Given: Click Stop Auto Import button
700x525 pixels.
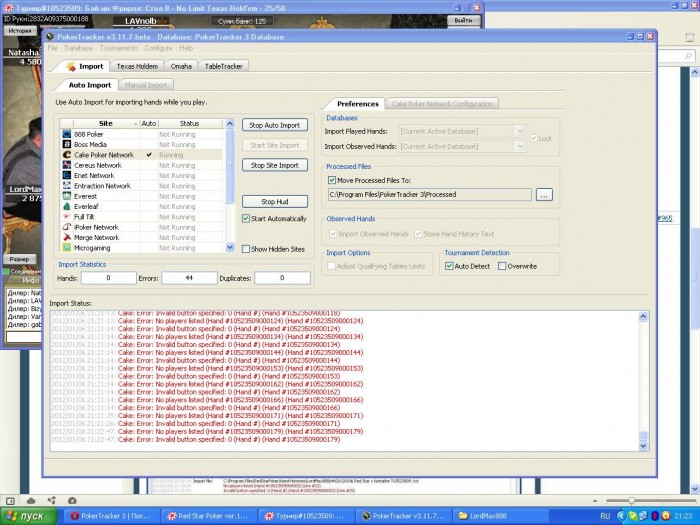Looking at the screenshot, I should click(x=275, y=125).
